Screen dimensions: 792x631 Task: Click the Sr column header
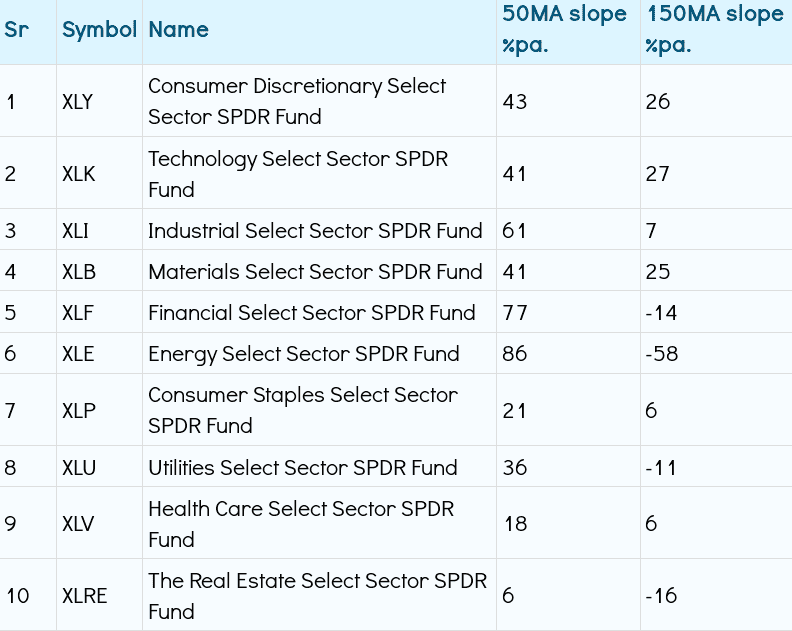click(x=16, y=30)
